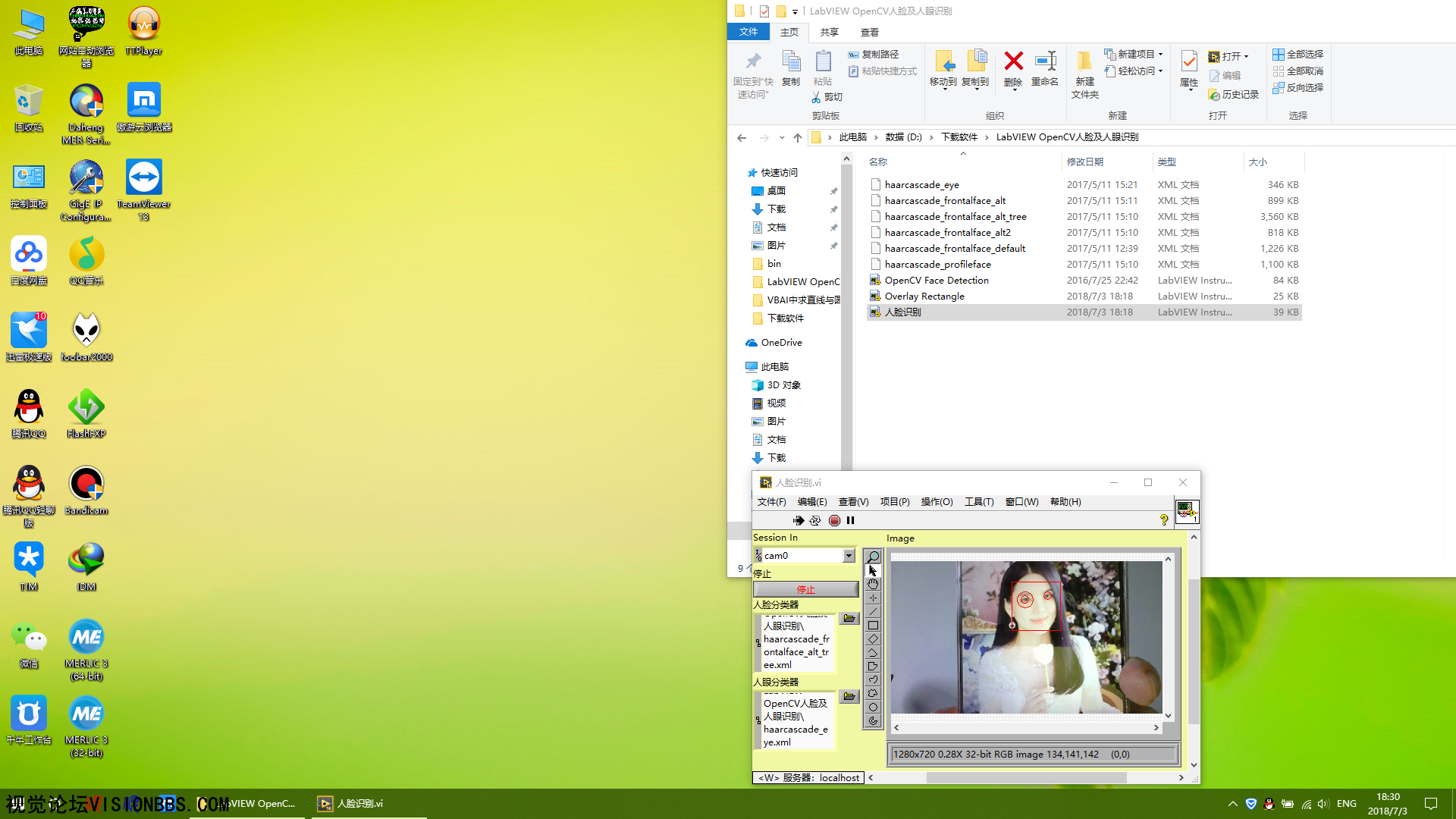Open the Session In cam0 dropdown
Screen dimensions: 1456x819
pos(849,556)
